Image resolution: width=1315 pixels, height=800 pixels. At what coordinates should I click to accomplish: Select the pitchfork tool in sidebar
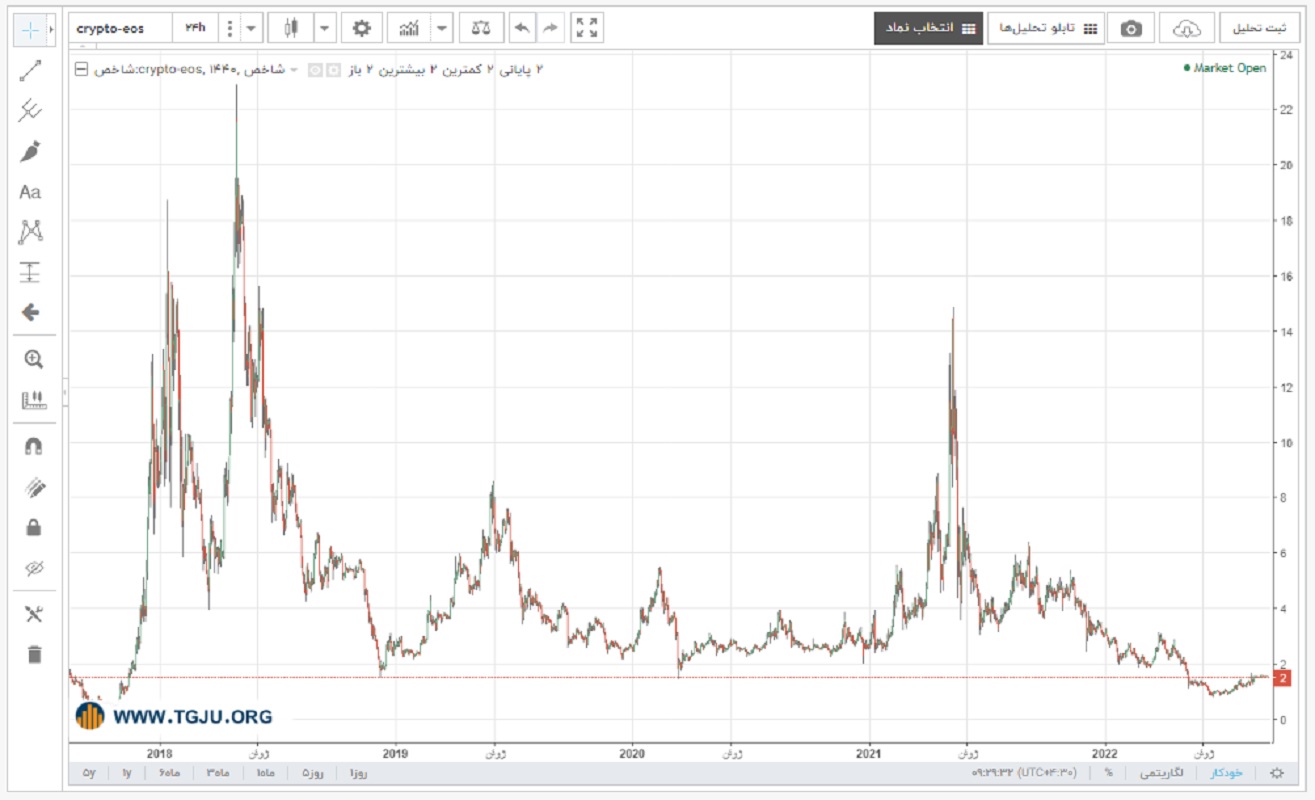tap(31, 111)
